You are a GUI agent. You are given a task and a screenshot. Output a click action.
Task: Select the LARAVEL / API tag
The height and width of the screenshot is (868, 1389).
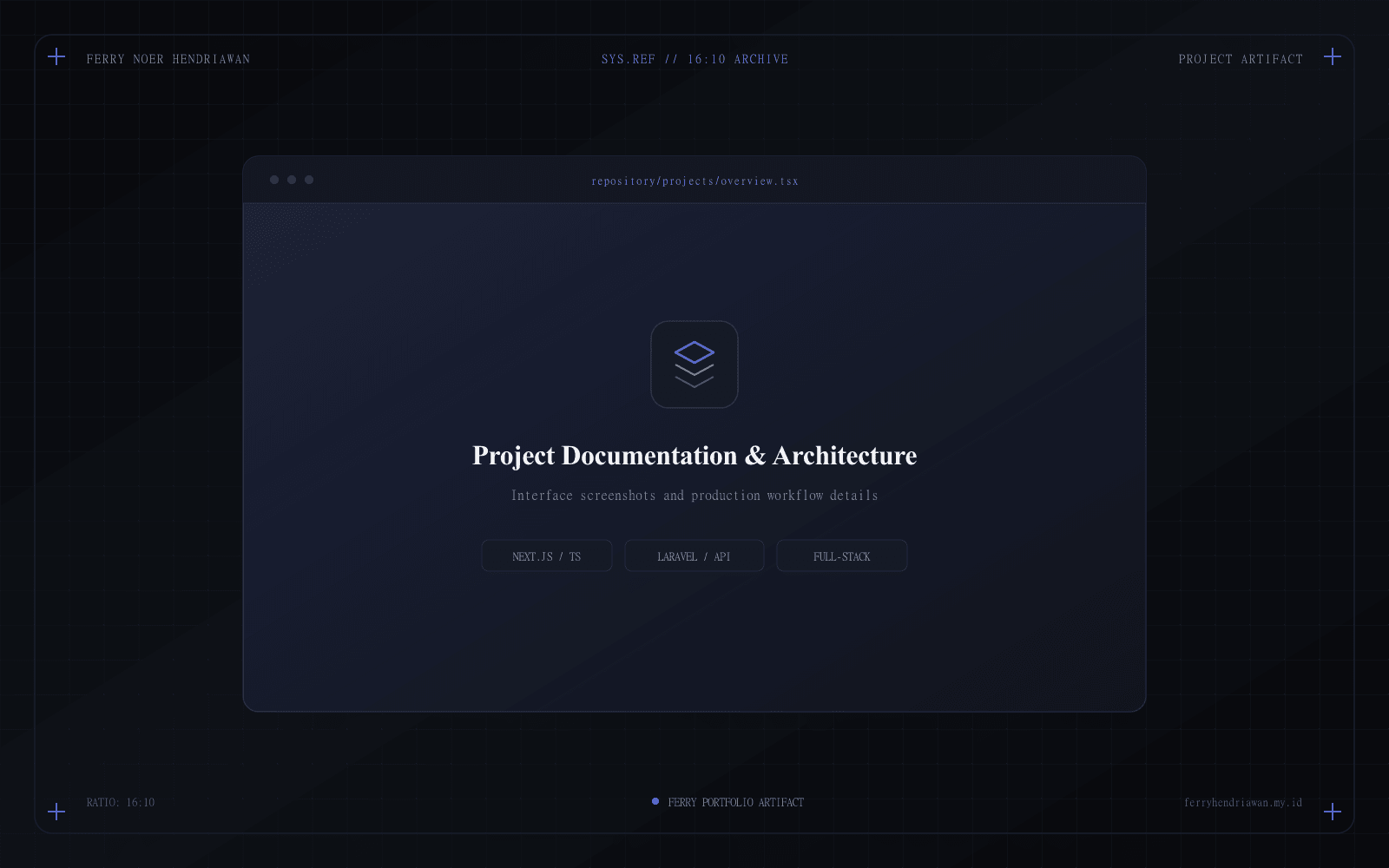pyautogui.click(x=694, y=556)
